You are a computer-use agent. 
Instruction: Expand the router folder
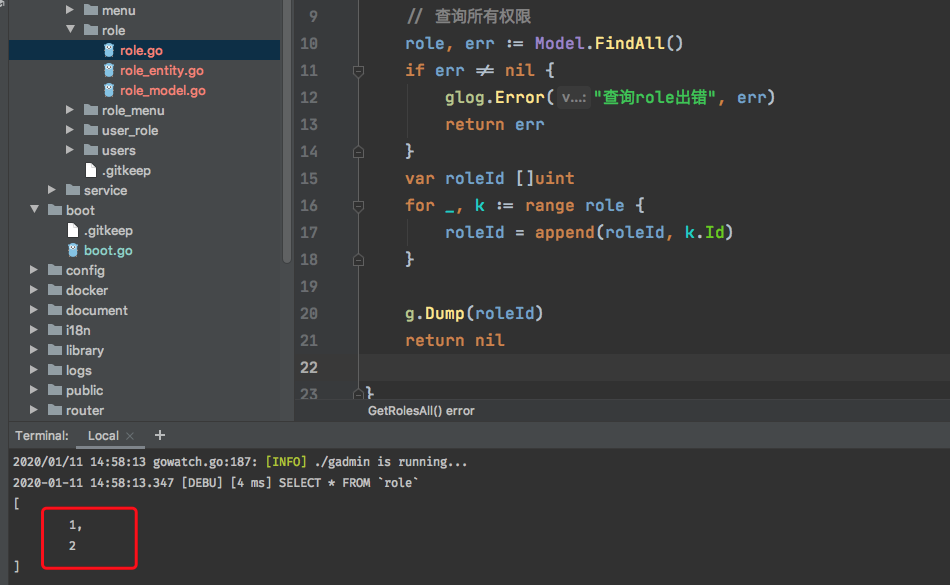pos(33,409)
